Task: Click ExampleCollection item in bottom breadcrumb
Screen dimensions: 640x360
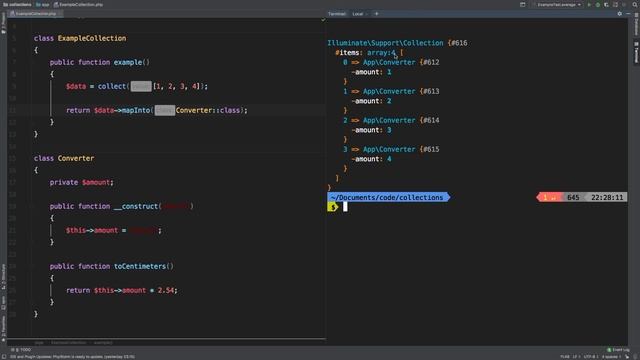Action: (x=69, y=342)
